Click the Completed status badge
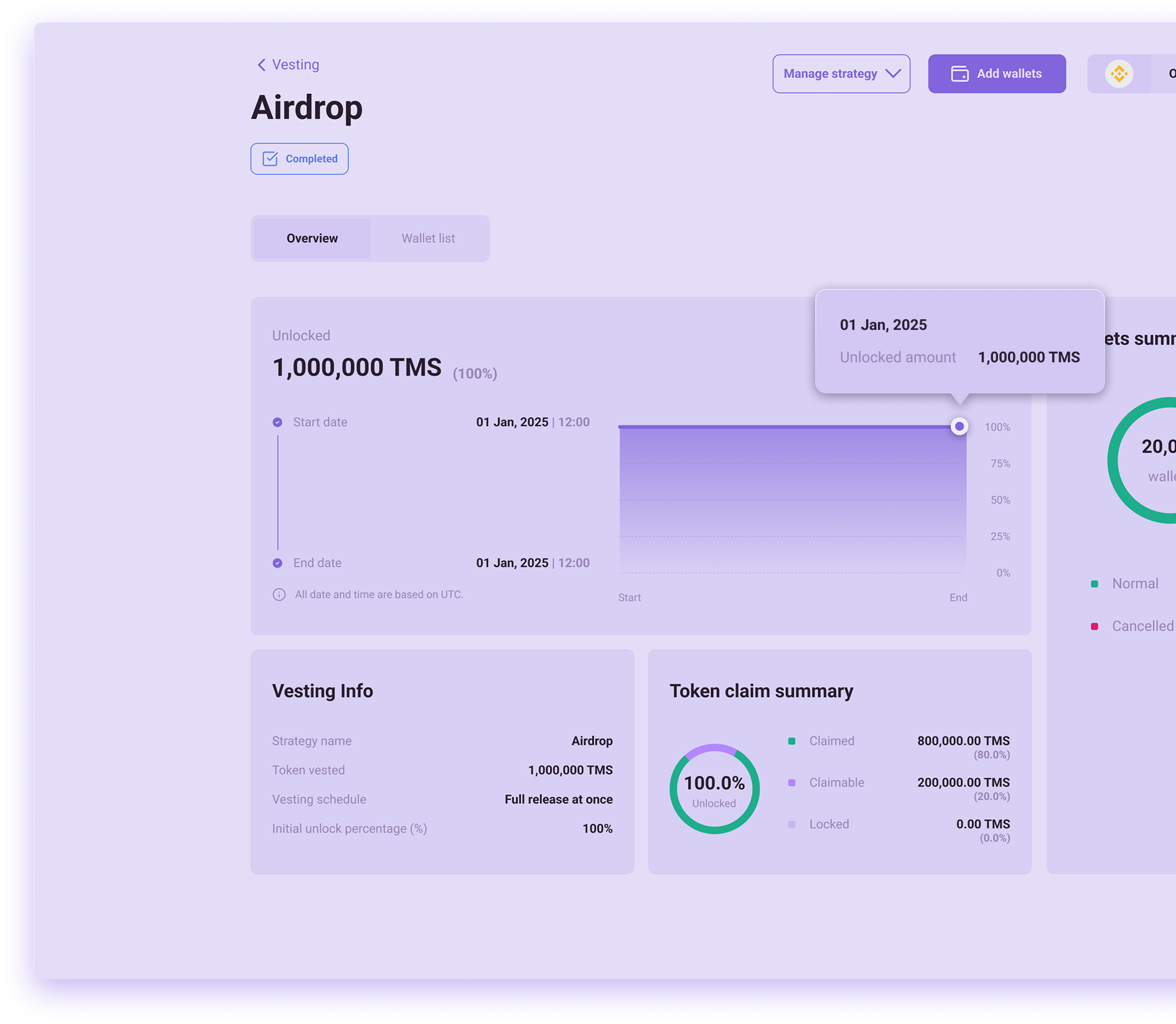1176x1024 pixels. coord(299,159)
